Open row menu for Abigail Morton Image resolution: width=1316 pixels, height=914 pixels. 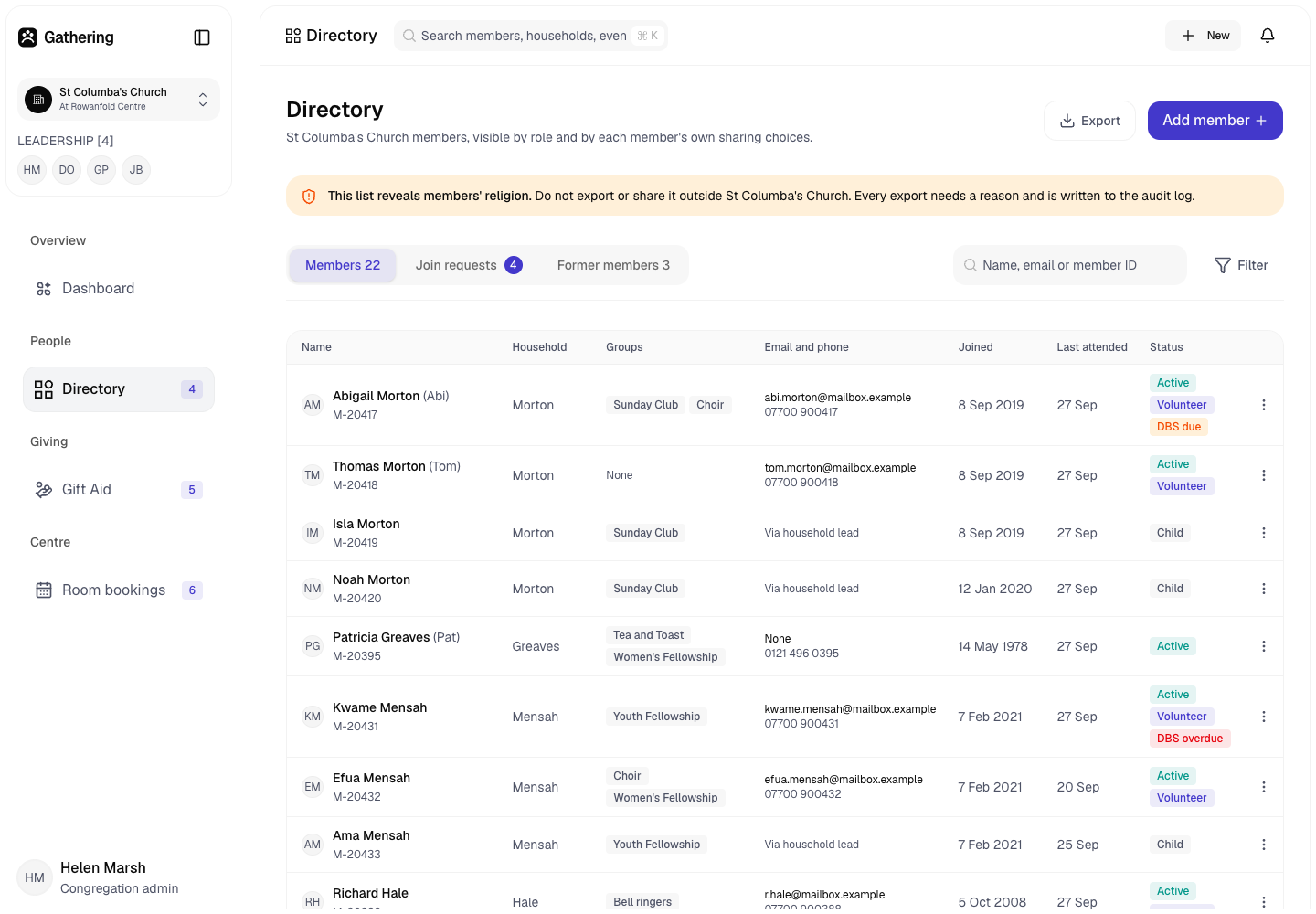tap(1264, 405)
